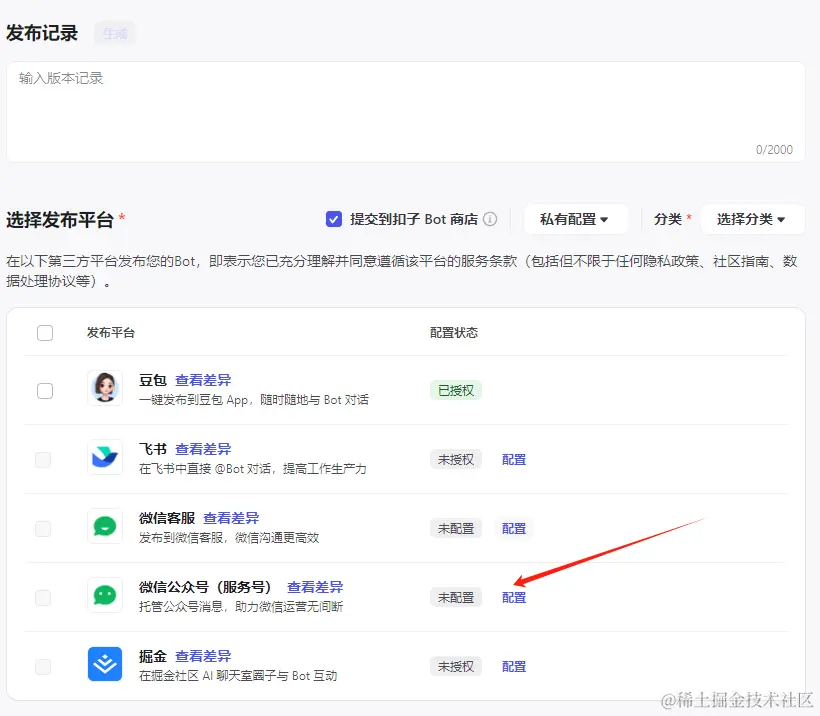The width and height of the screenshot is (820, 716).
Task: Select the 微信客服 green icon
Action: tap(105, 528)
